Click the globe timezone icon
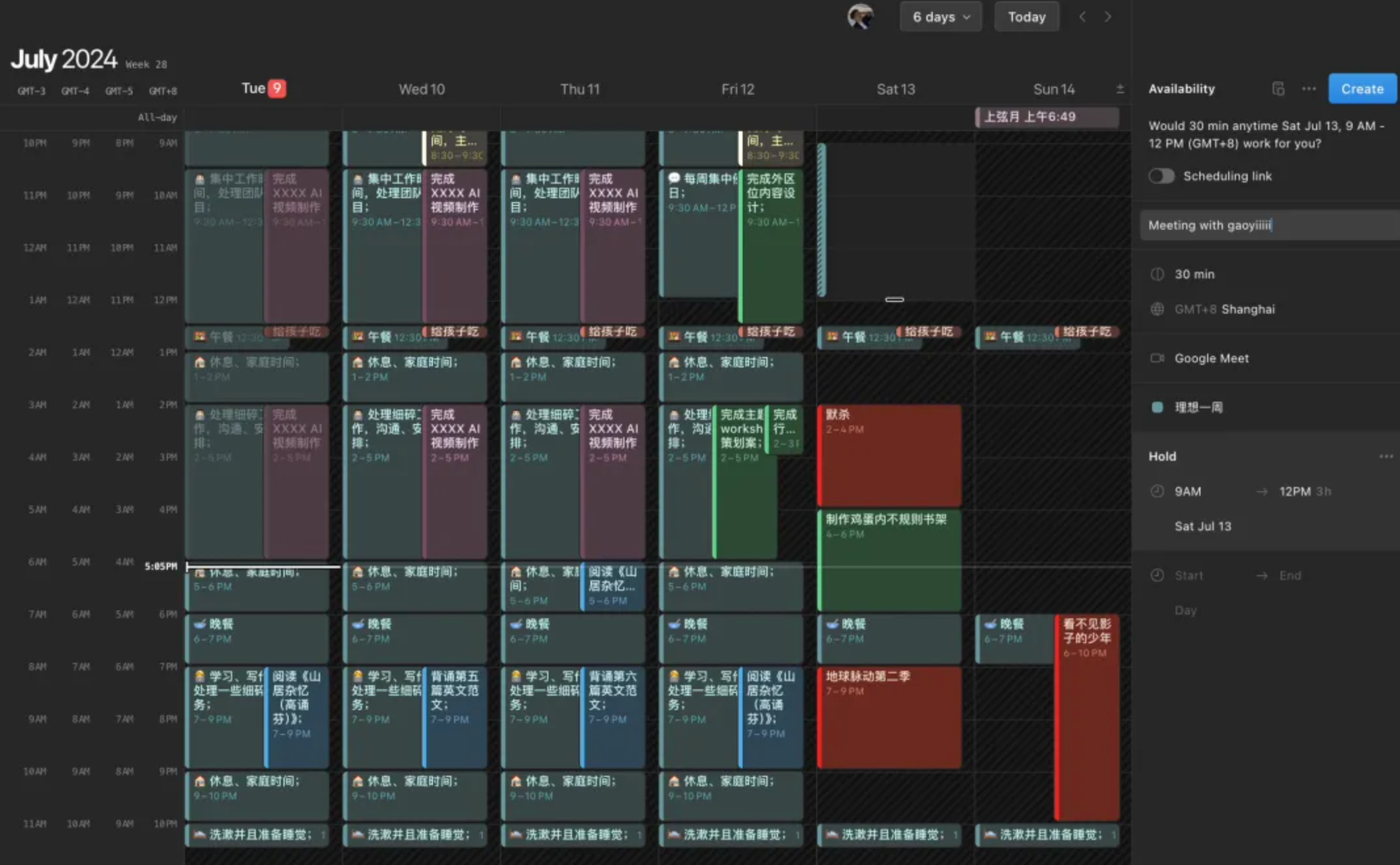Screen dimensions: 1400x865 click(1157, 309)
